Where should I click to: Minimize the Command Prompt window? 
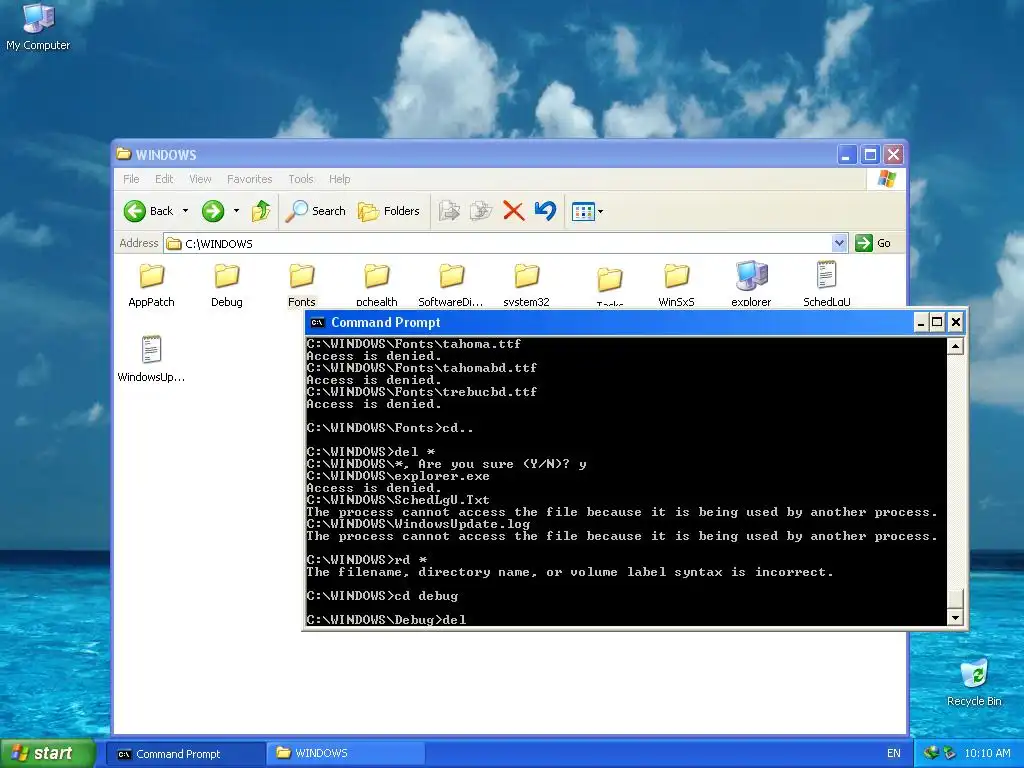pos(921,322)
